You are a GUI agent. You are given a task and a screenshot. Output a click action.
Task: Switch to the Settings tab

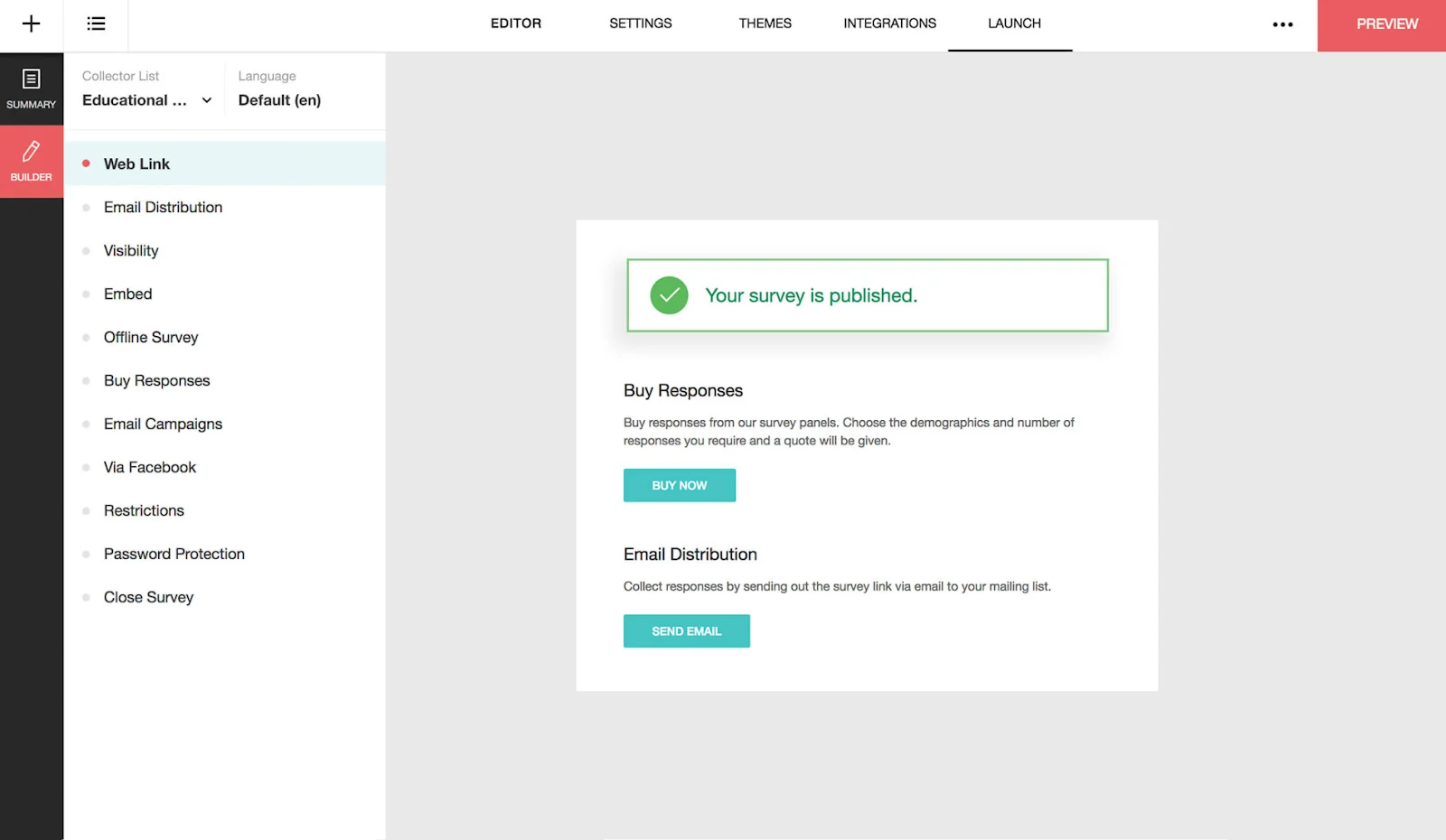click(641, 23)
